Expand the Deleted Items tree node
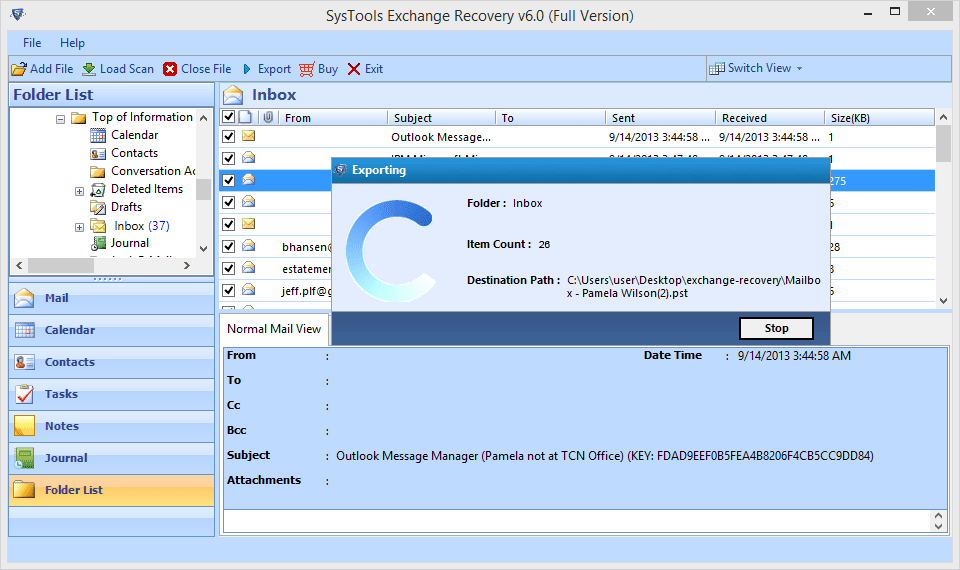This screenshot has height=570, width=960. coord(79,192)
